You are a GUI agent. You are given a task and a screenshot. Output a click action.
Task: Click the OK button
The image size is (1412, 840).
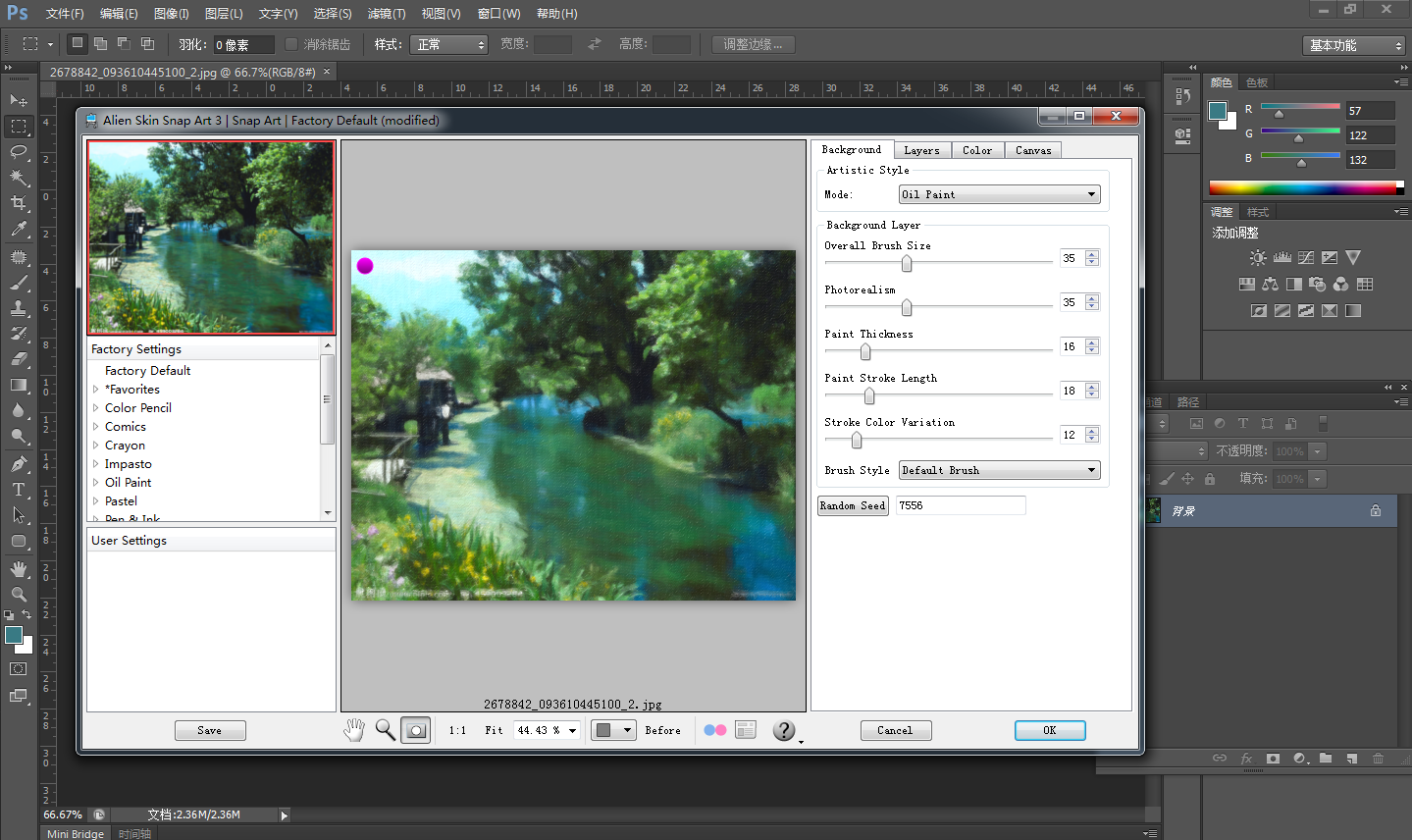[x=1050, y=730]
